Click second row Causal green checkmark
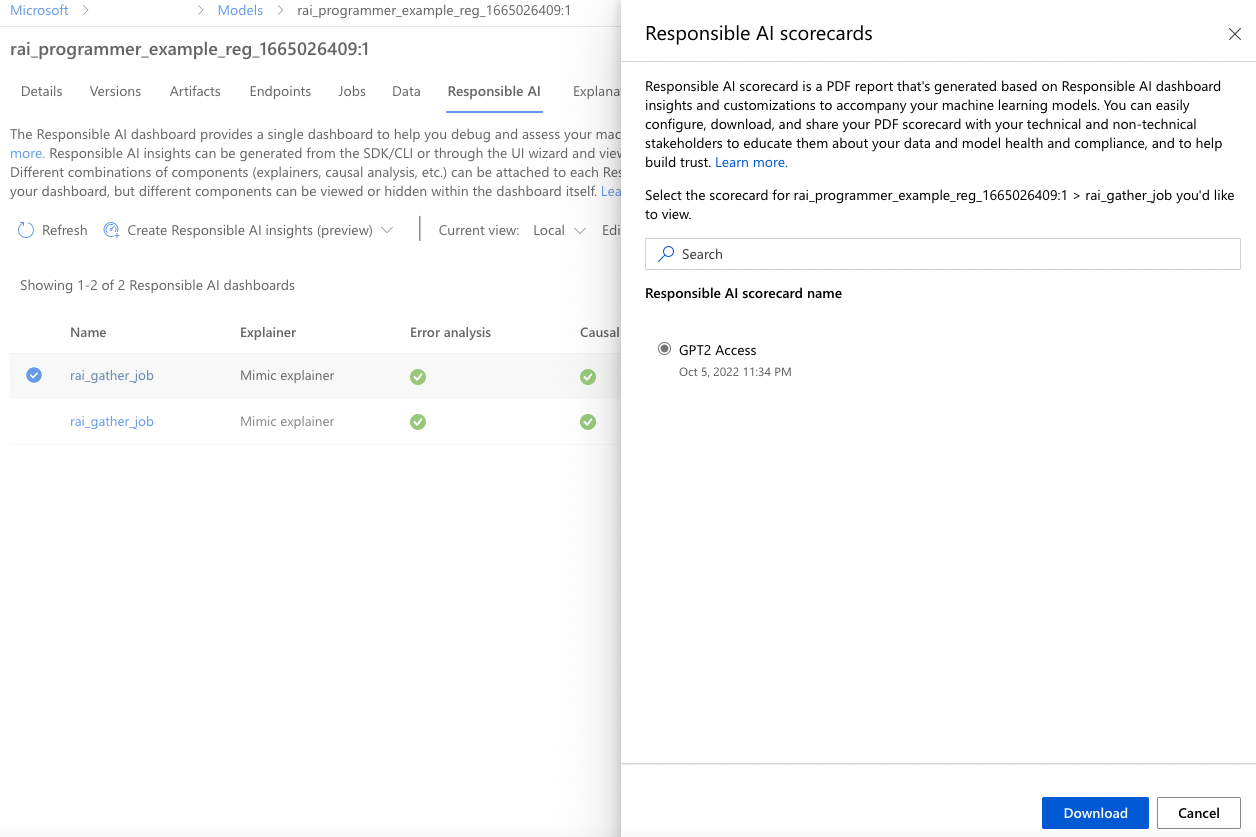This screenshot has height=837, width=1256. (588, 422)
